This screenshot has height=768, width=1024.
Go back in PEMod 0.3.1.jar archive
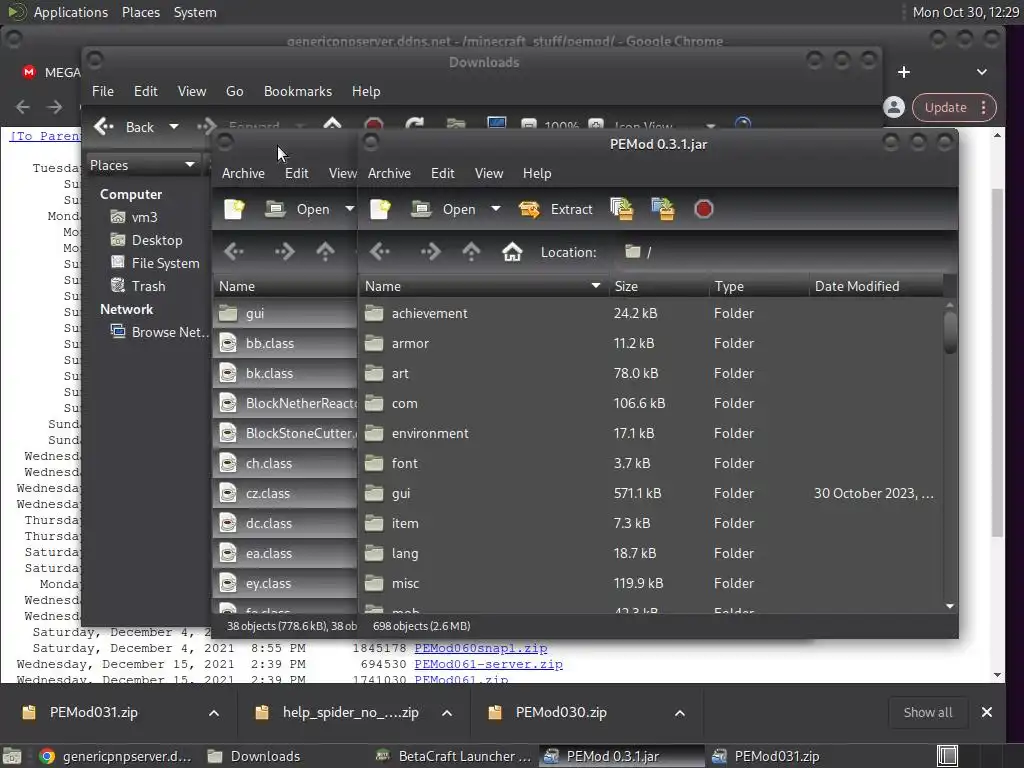tap(379, 252)
